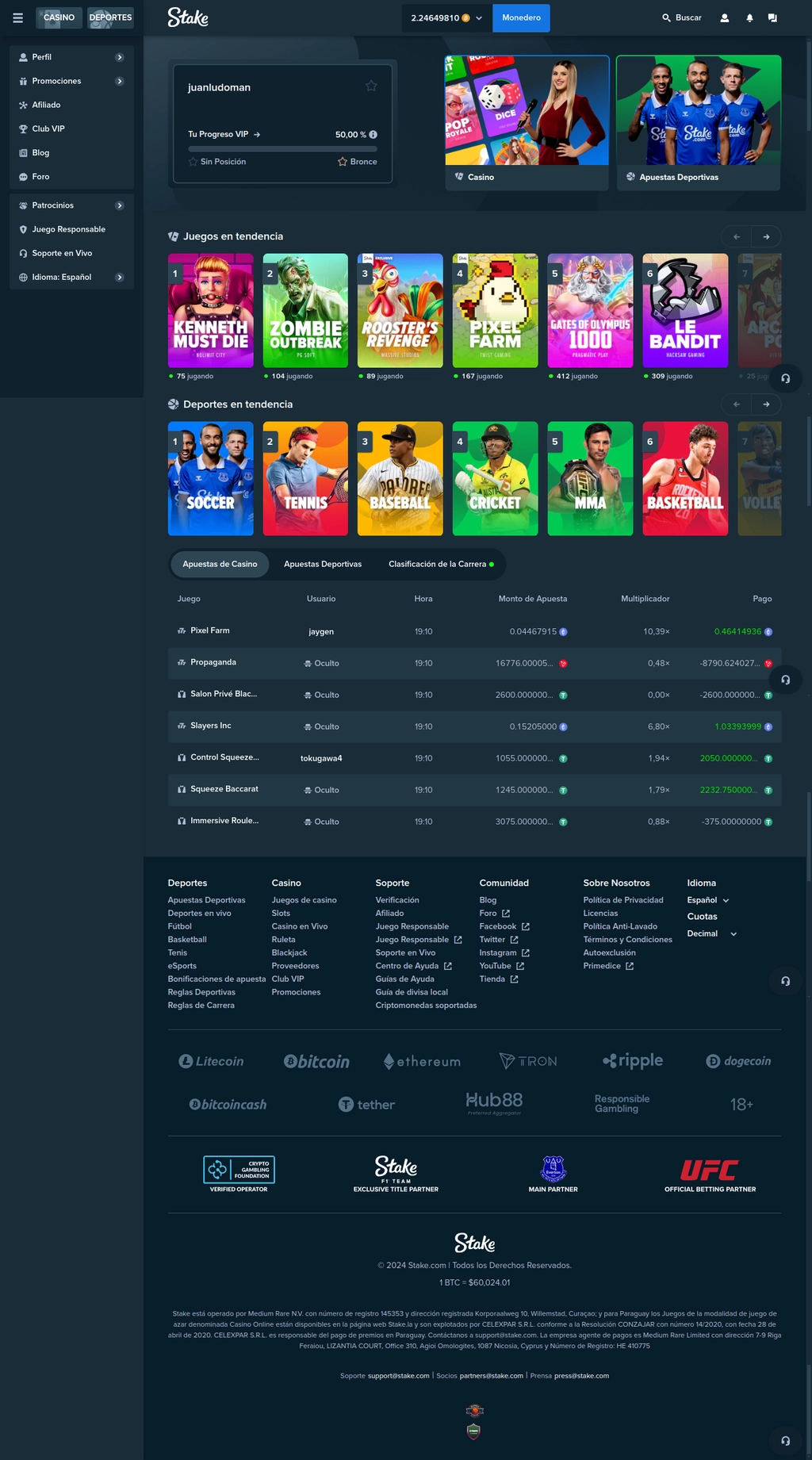Switch to DEPORTES mode toggle
The height and width of the screenshot is (1460, 812).
(110, 17)
